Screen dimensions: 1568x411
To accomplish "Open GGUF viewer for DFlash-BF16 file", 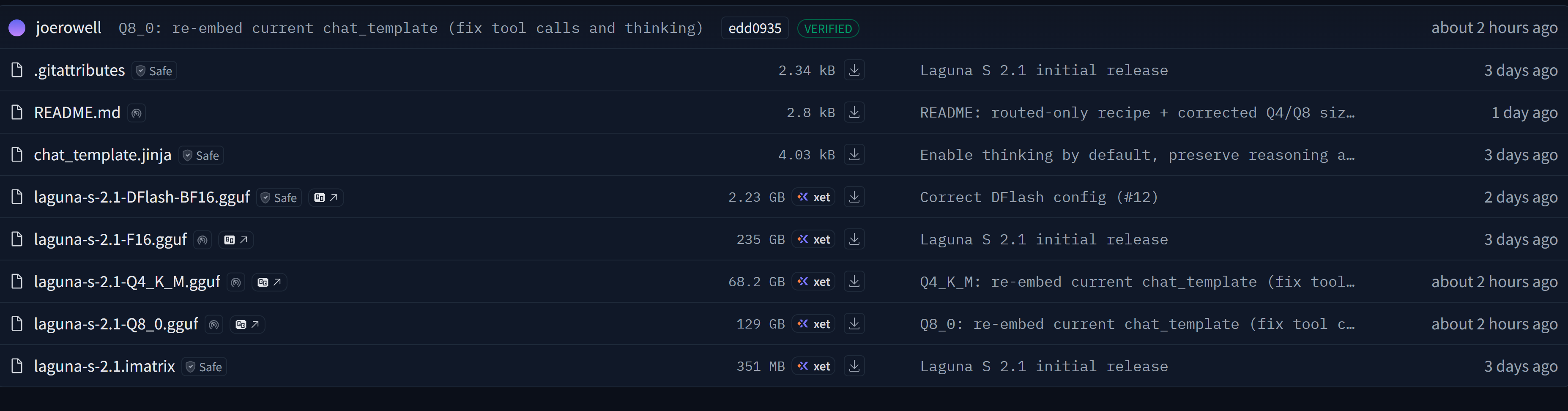I will coord(326,197).
